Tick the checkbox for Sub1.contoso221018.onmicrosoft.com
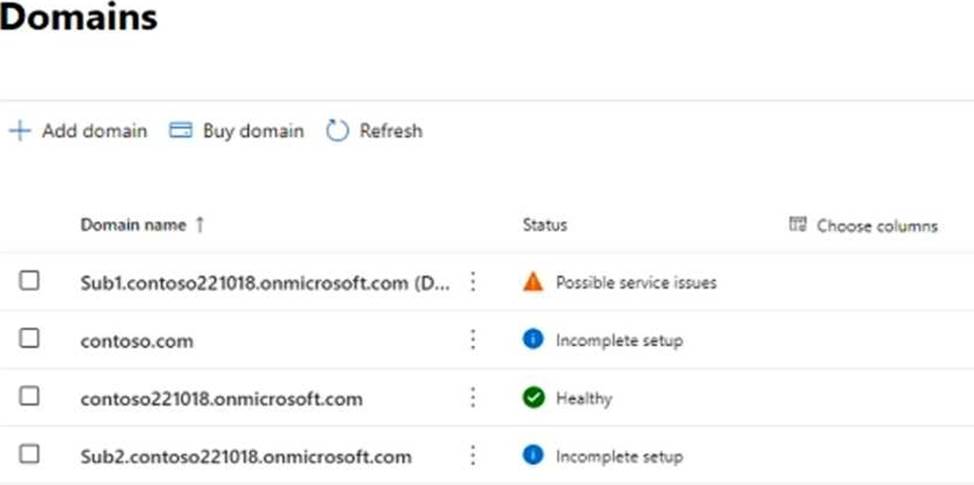 29,281
